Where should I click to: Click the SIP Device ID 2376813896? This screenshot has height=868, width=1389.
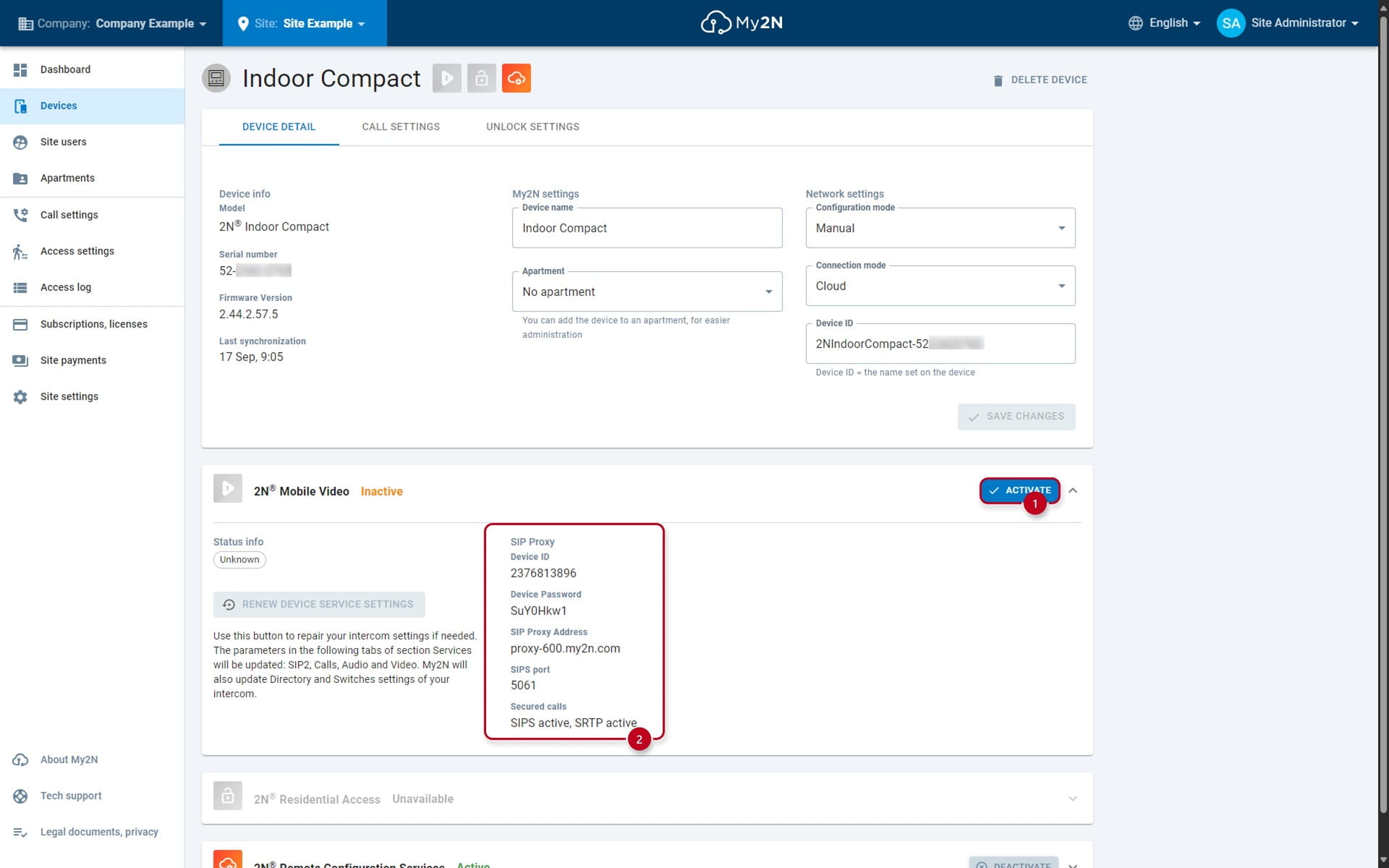click(x=543, y=573)
